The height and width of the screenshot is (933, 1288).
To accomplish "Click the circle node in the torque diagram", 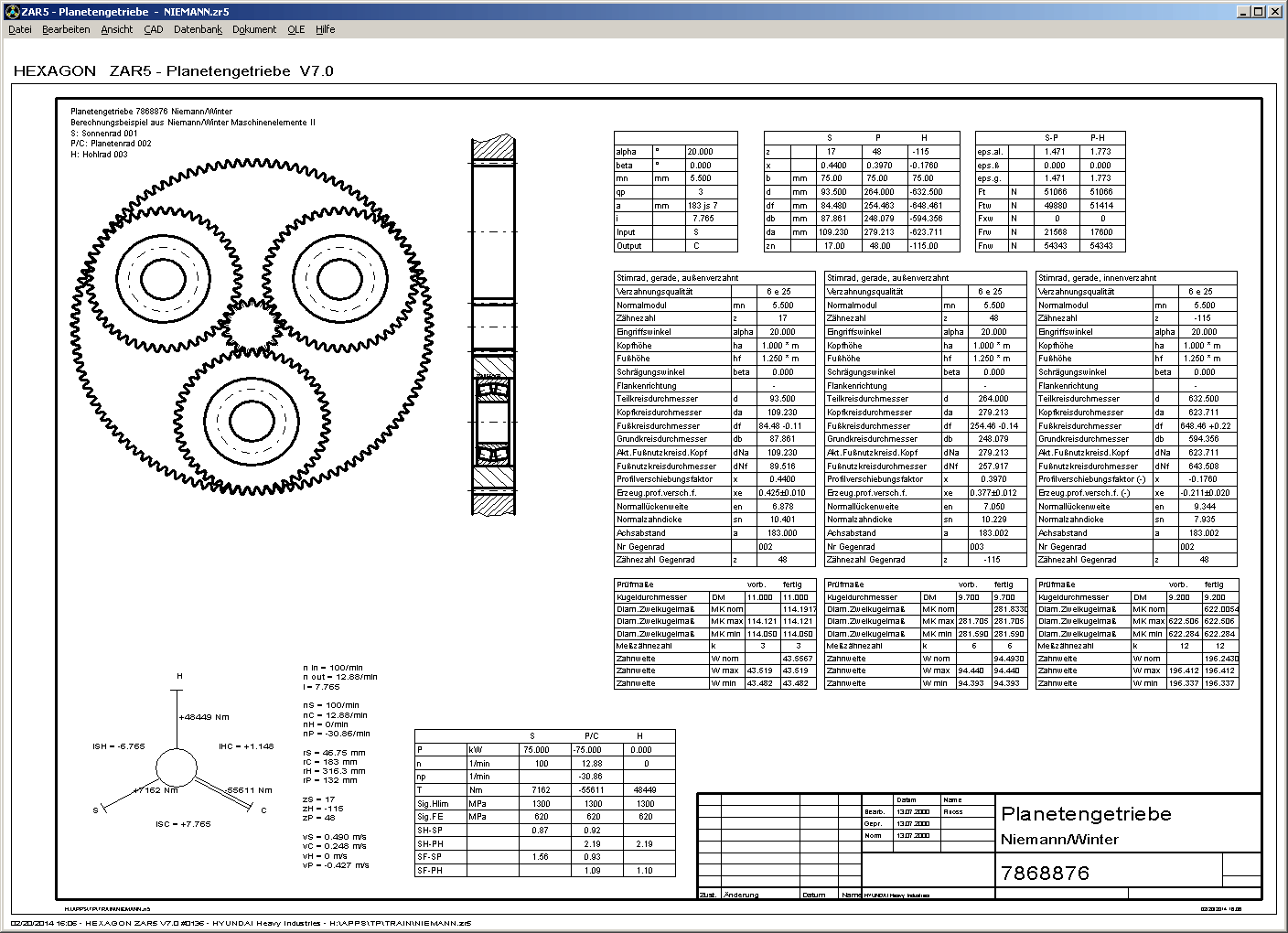I will 176,767.
